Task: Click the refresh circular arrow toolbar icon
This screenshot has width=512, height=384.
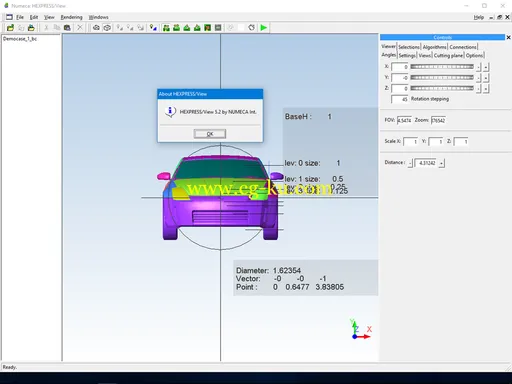Action: [251, 28]
